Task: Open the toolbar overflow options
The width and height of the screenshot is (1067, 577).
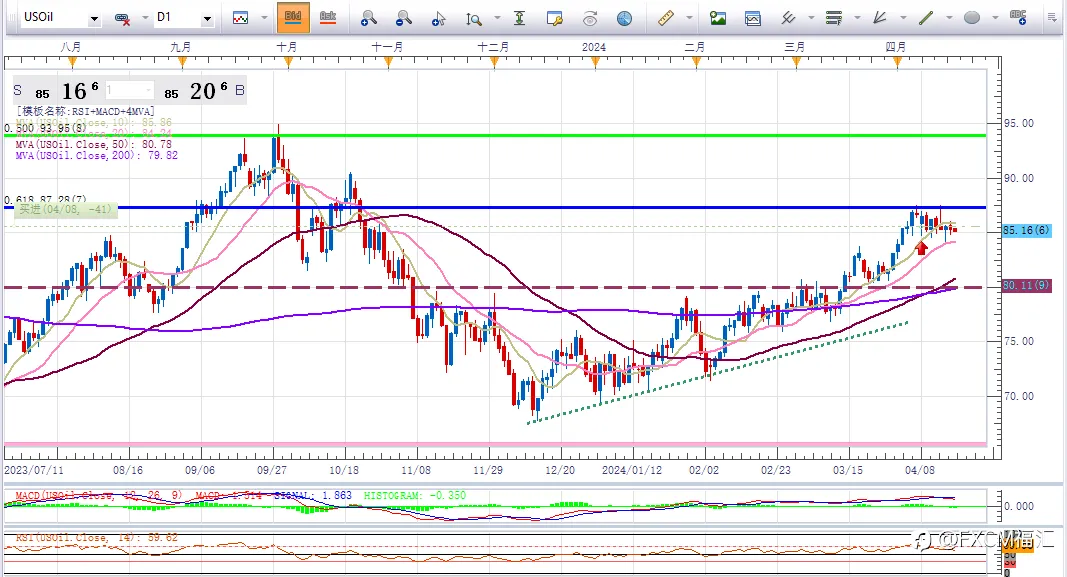Action: [1052, 18]
